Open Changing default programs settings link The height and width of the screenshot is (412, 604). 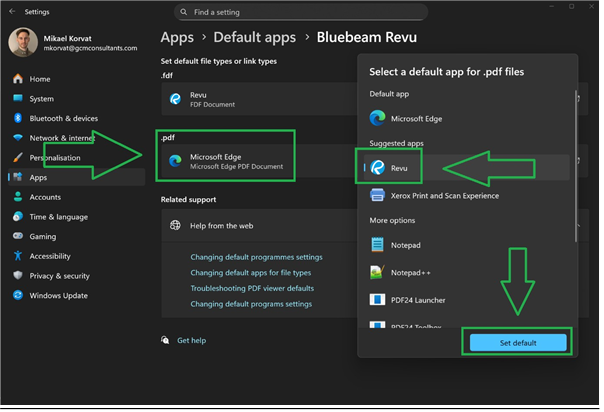click(251, 304)
